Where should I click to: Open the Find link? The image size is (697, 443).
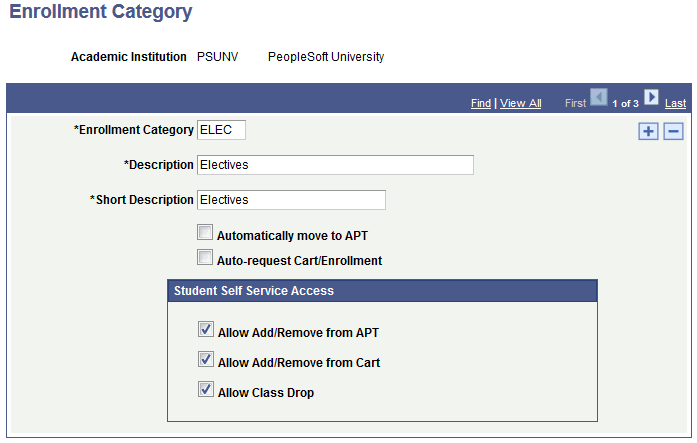(480, 103)
